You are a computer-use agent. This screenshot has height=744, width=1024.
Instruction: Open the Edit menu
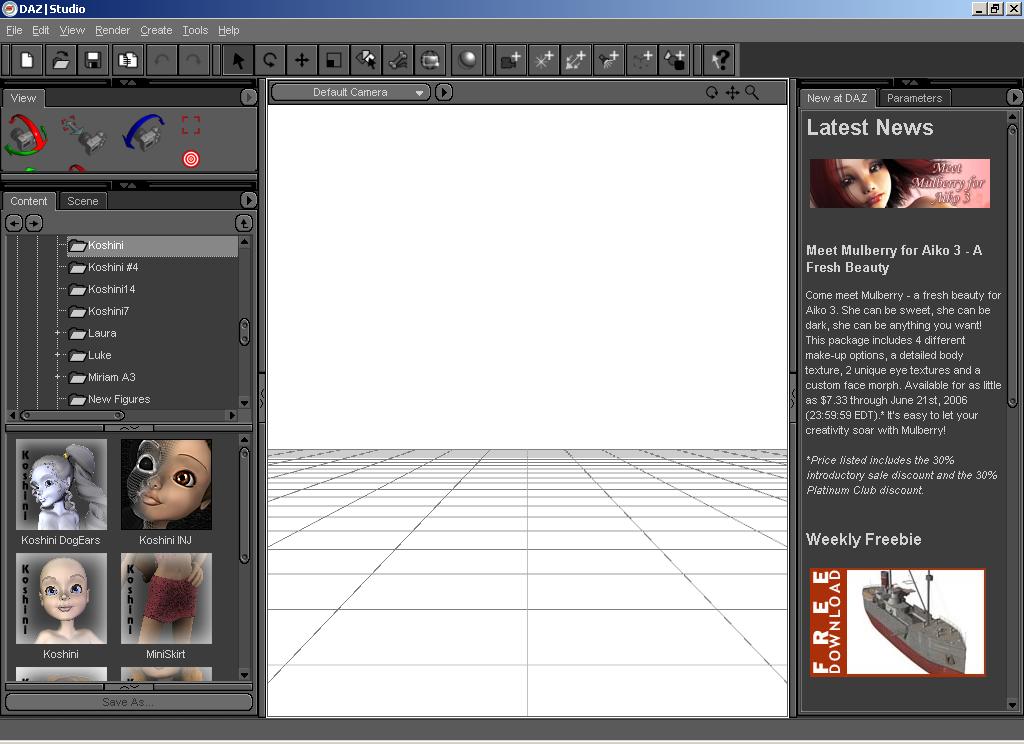point(40,30)
